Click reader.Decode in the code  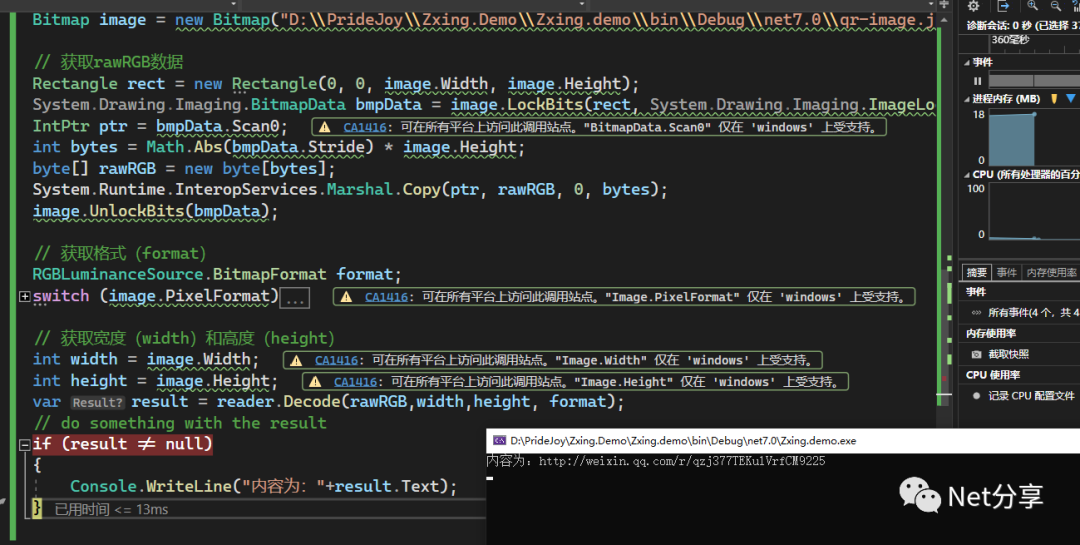[x=278, y=402]
